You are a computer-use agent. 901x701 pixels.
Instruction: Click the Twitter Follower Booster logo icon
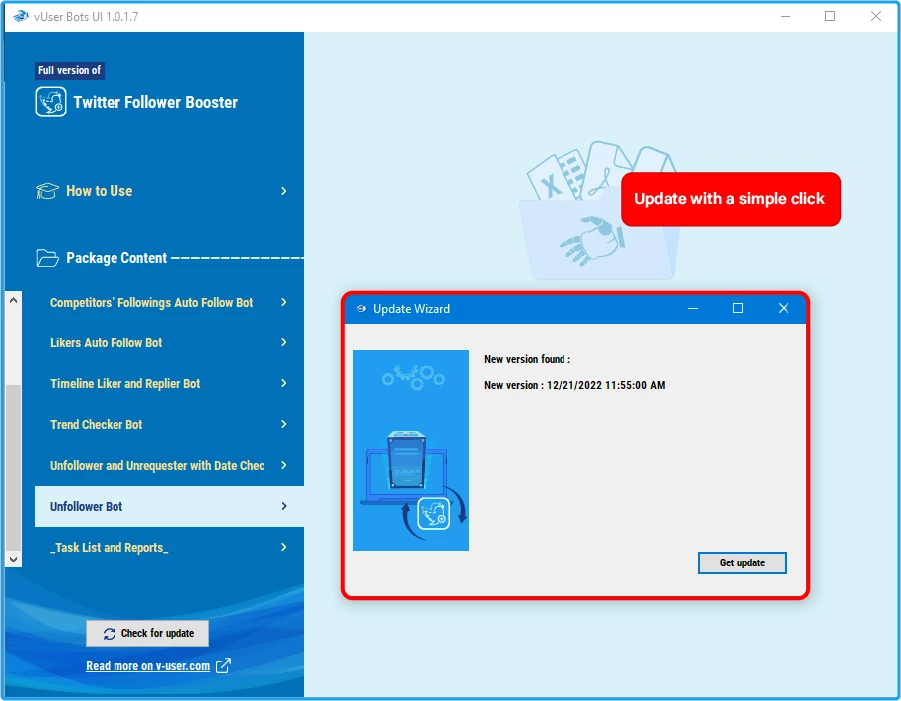pos(51,102)
